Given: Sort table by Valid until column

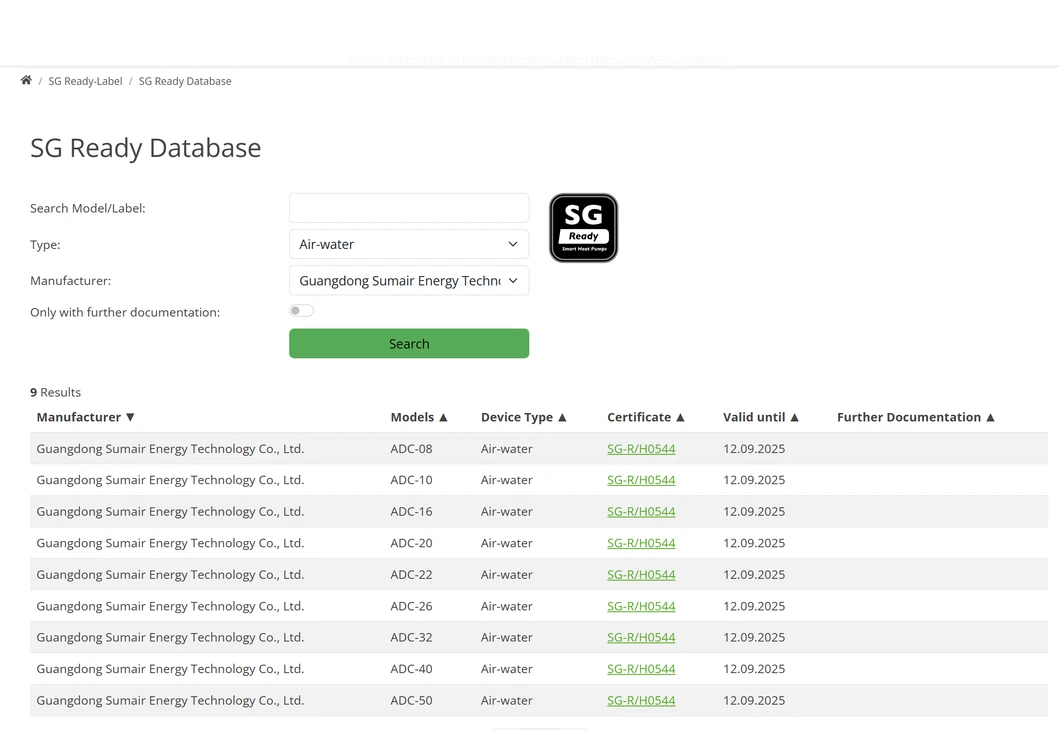Looking at the screenshot, I should point(760,417).
